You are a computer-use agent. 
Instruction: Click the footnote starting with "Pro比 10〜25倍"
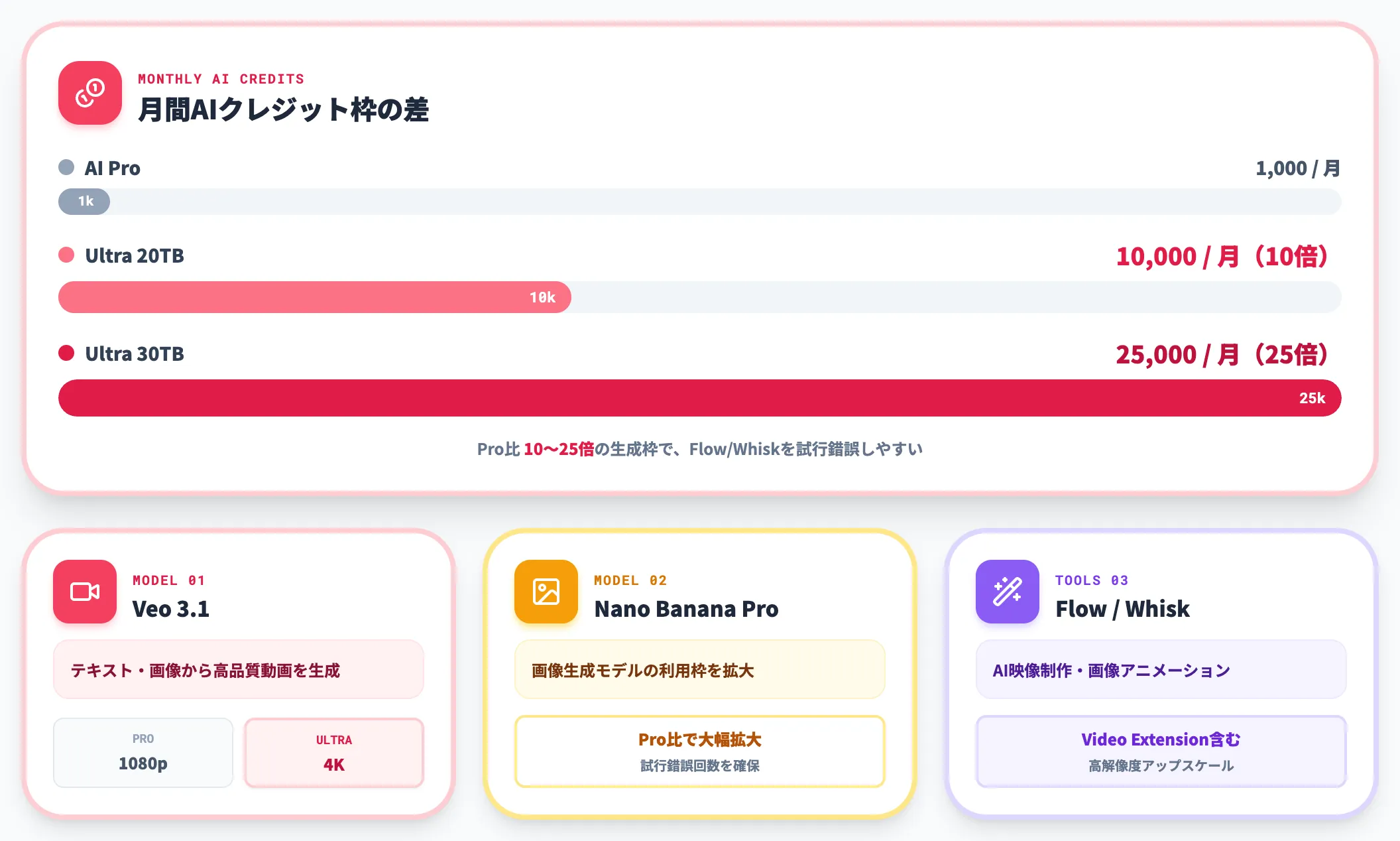[700, 450]
